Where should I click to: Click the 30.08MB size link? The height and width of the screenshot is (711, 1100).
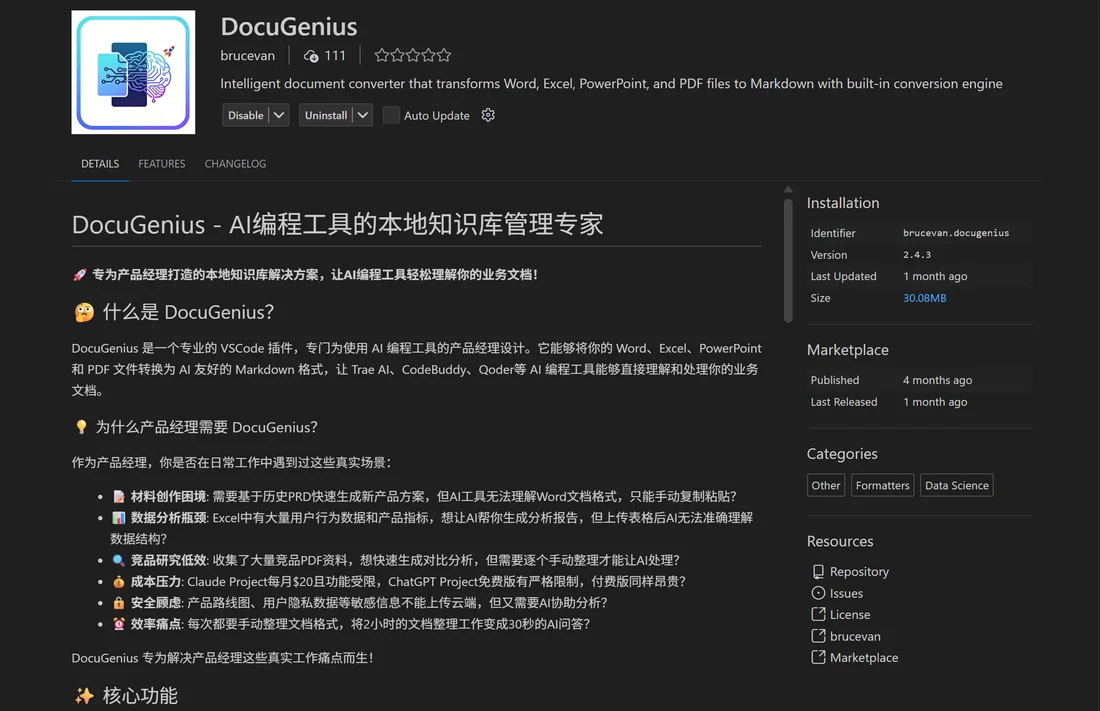(924, 298)
